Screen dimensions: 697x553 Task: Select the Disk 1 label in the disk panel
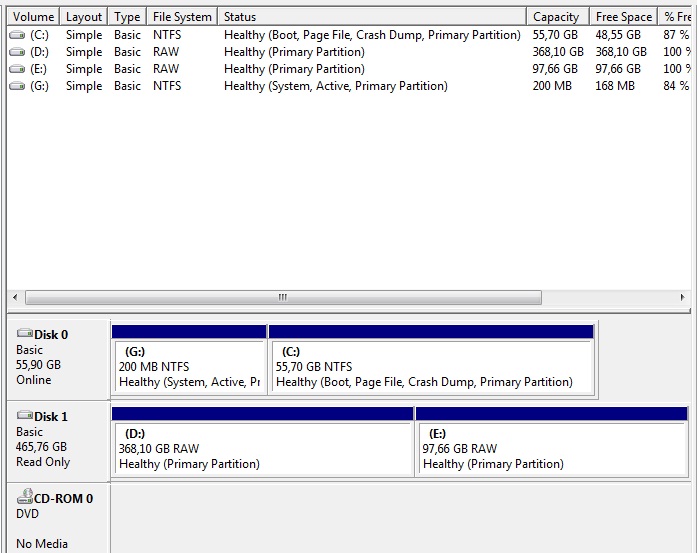[51, 417]
